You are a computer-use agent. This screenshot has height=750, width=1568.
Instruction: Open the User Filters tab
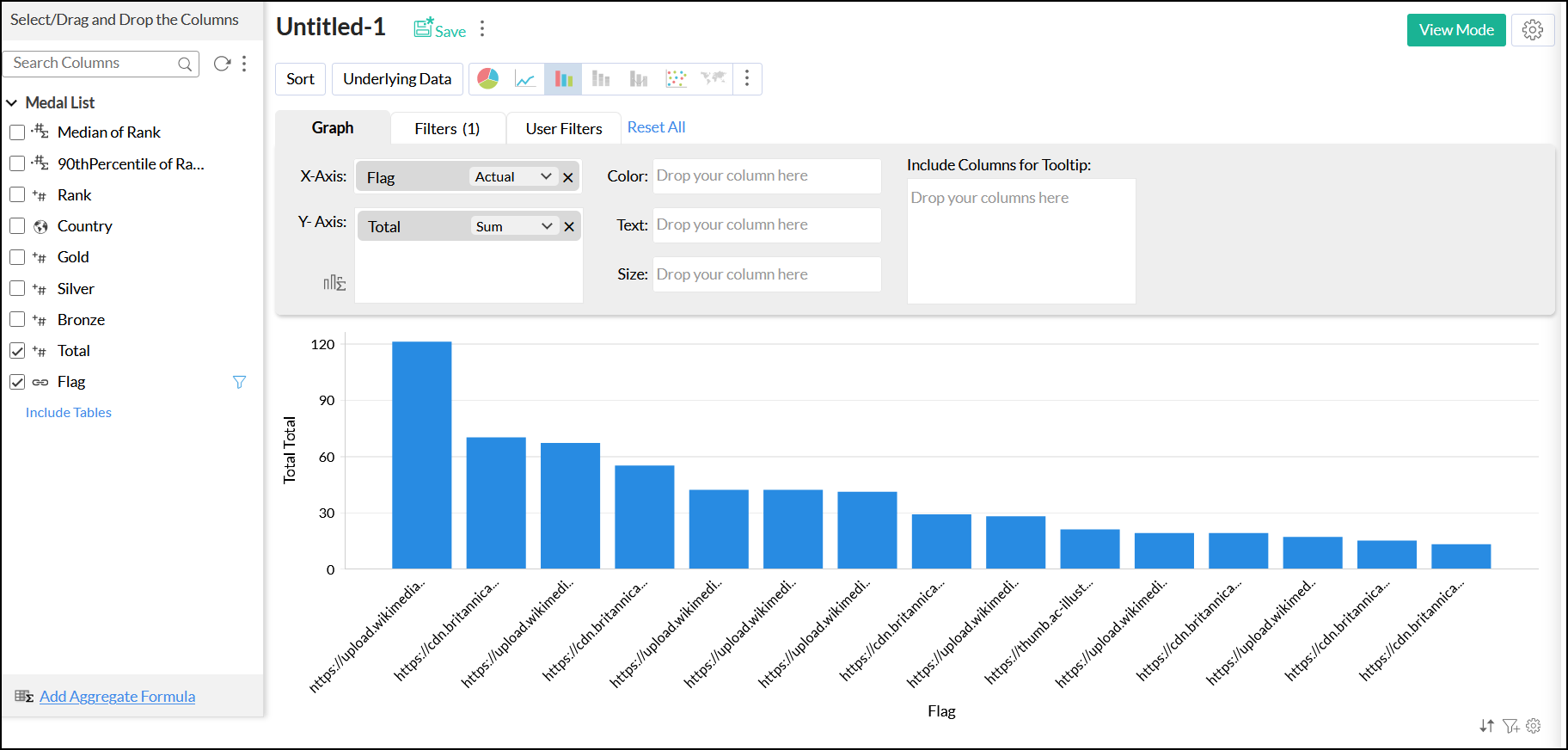[564, 129]
